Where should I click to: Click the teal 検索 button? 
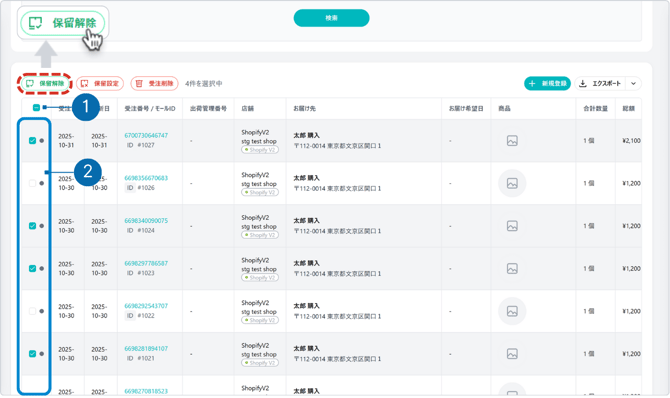coord(332,18)
